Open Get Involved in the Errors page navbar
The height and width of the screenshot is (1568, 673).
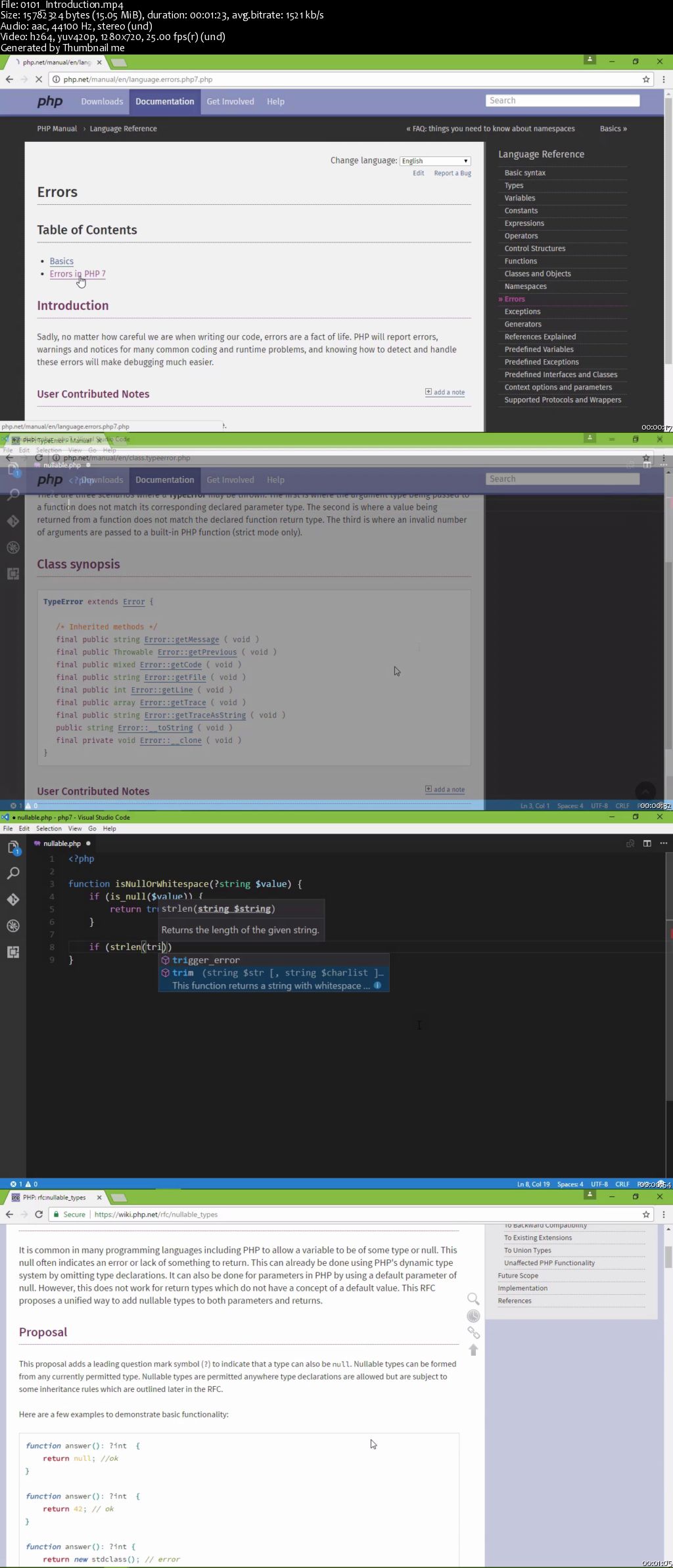click(230, 102)
